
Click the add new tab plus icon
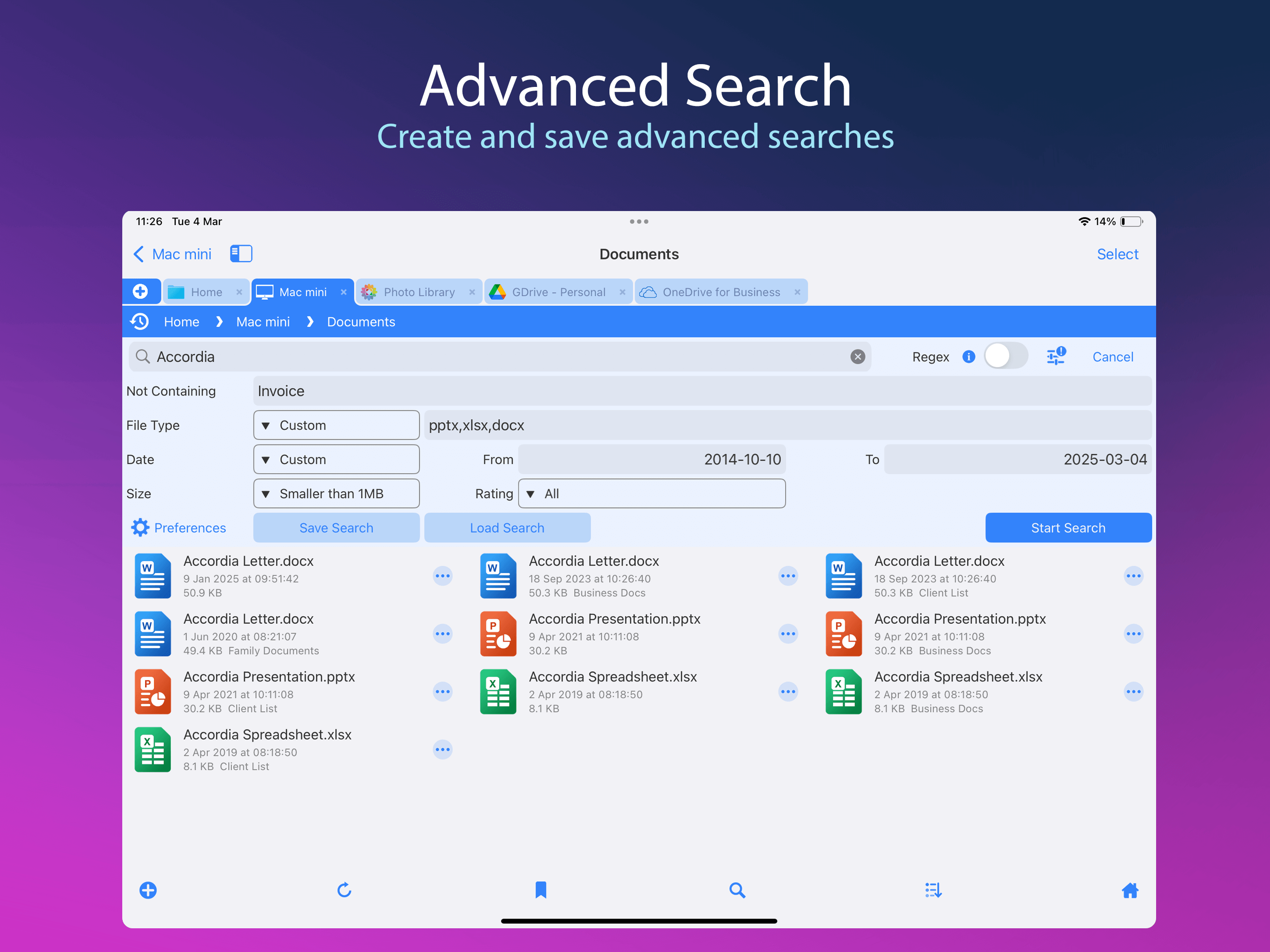tap(140, 291)
